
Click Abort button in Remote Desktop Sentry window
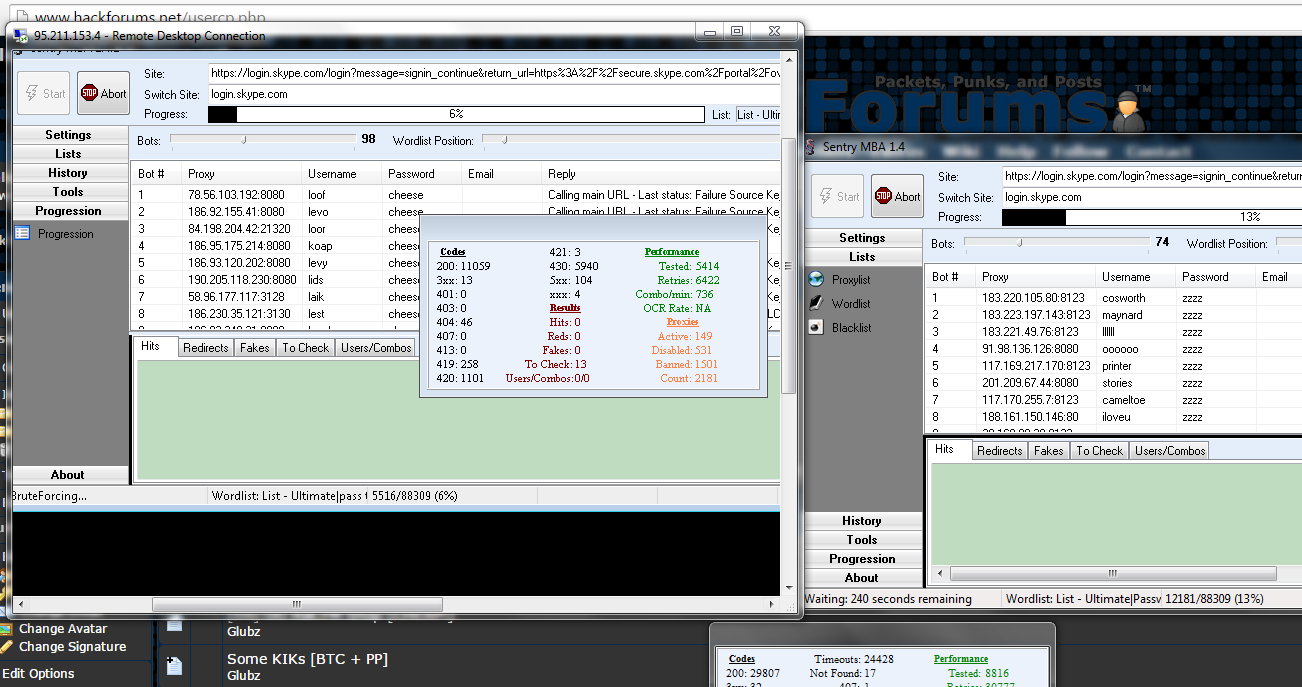coord(104,93)
